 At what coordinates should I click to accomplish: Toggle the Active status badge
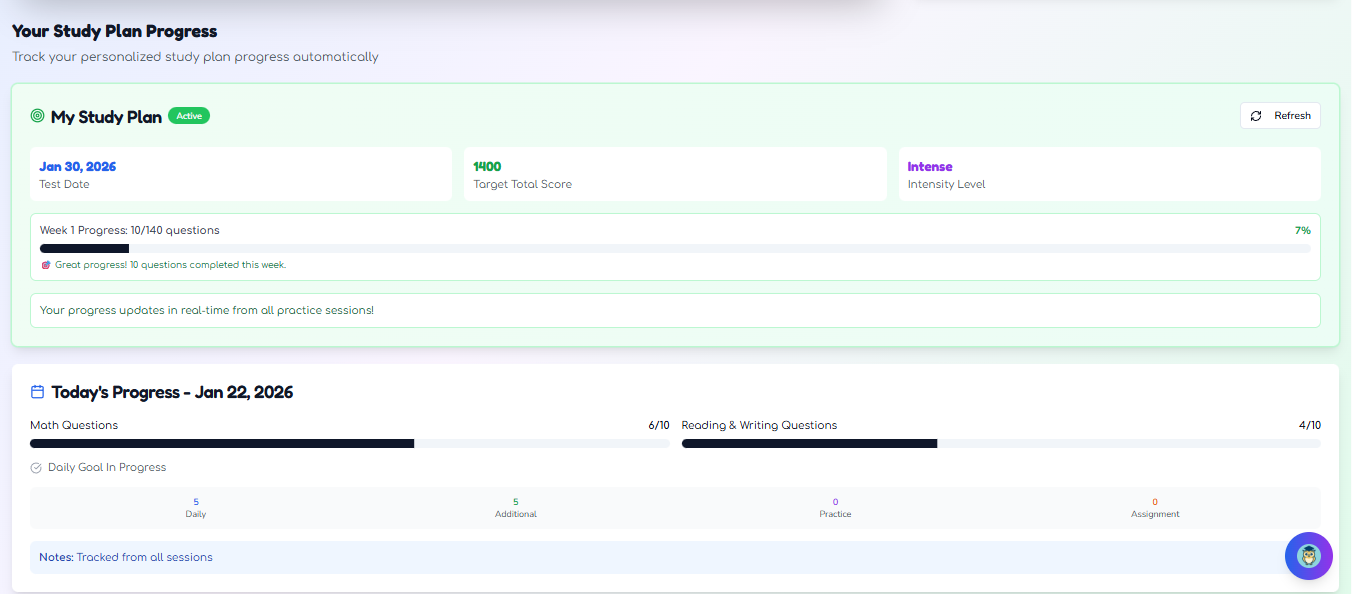click(189, 115)
